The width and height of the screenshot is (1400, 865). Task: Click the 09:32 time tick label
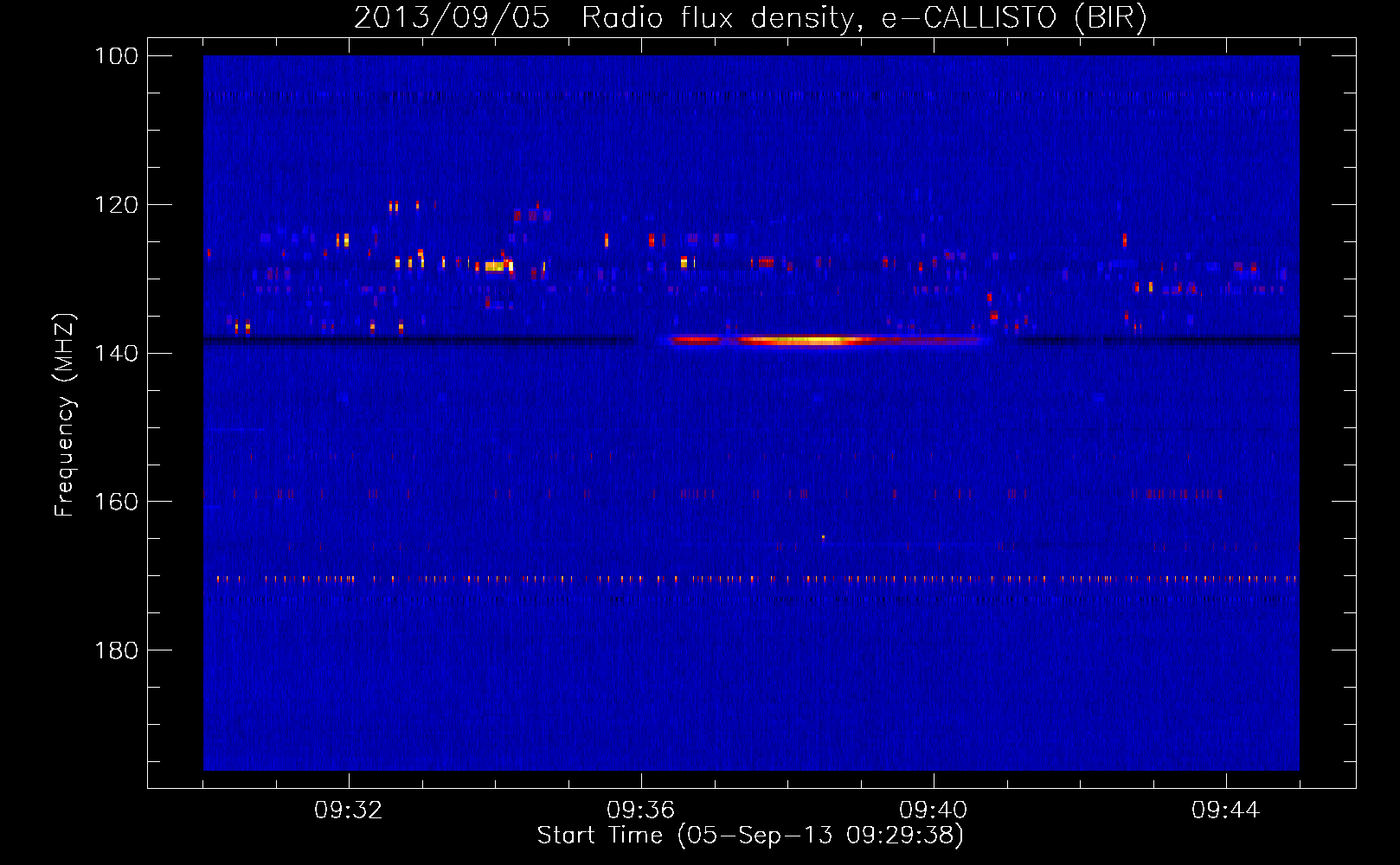(349, 810)
